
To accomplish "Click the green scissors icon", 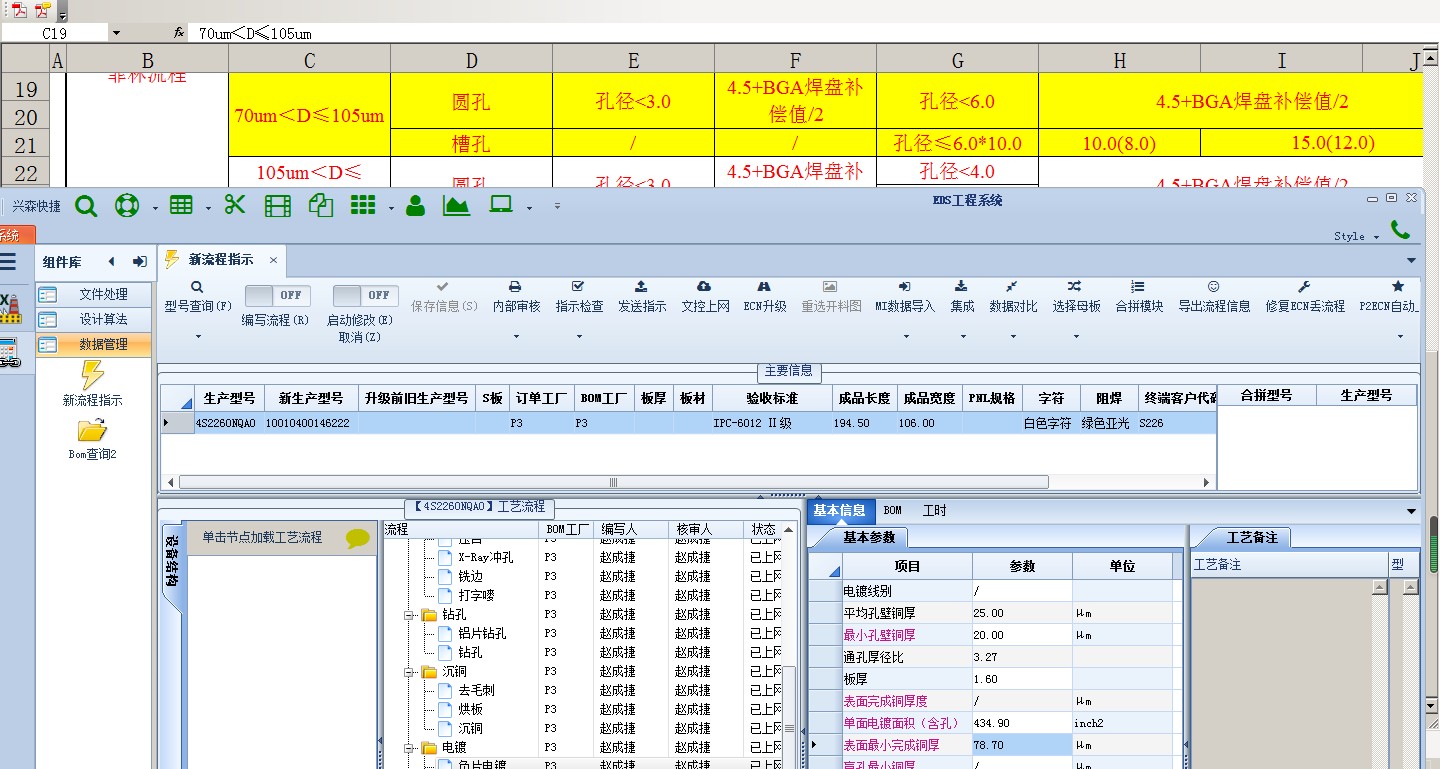I will (x=235, y=205).
